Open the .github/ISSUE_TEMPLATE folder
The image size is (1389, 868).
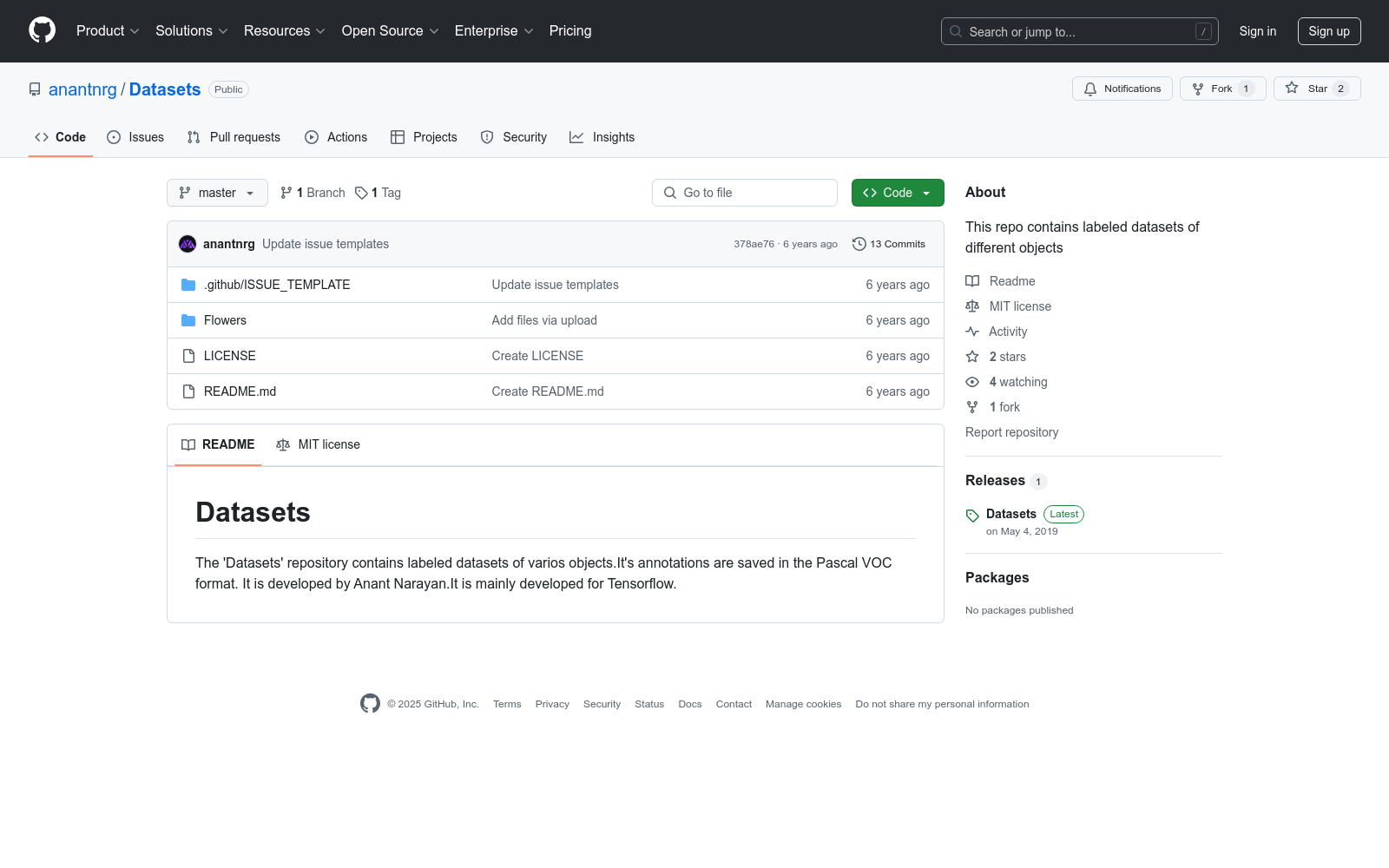(277, 285)
